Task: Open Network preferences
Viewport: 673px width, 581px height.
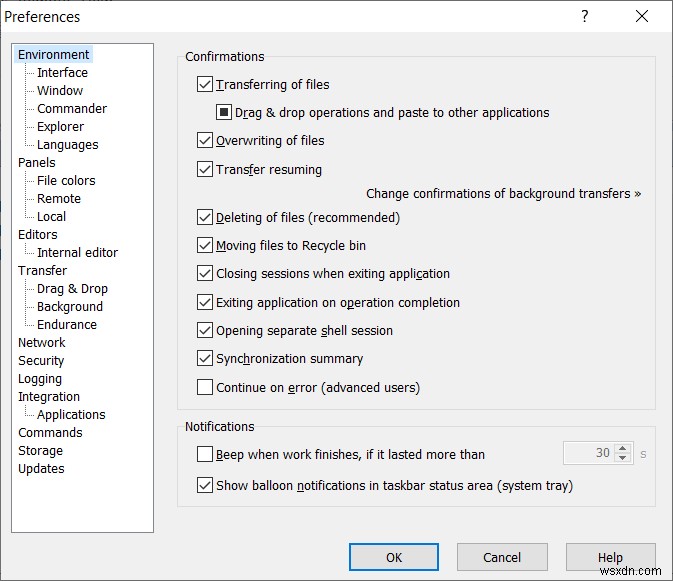Action: pos(42,343)
